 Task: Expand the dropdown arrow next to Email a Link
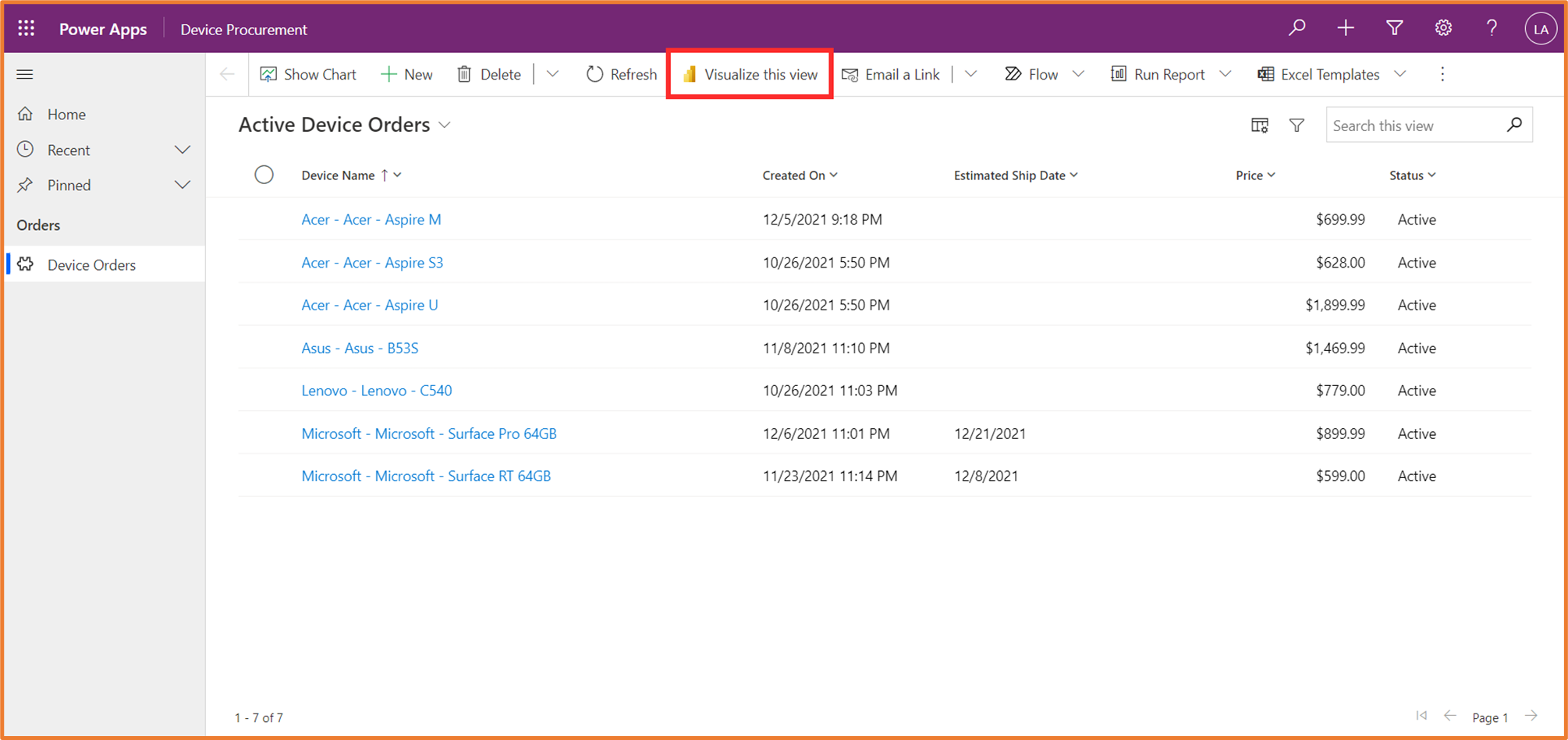click(x=970, y=74)
